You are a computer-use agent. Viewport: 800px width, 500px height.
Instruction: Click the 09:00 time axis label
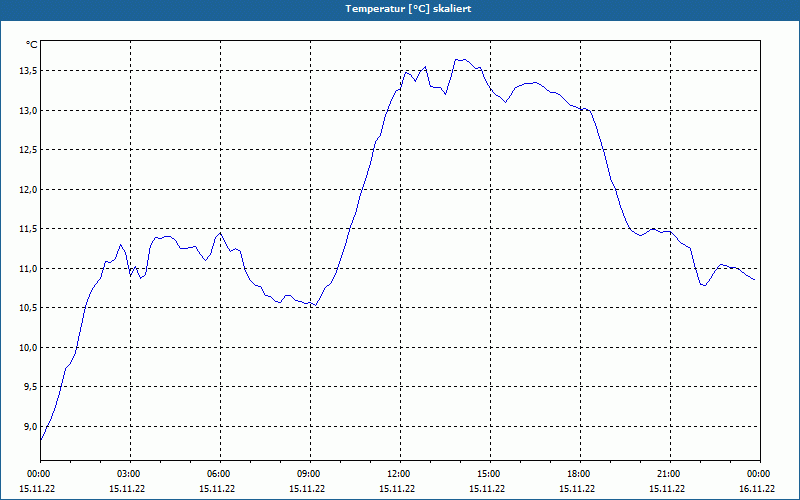[x=310, y=474]
